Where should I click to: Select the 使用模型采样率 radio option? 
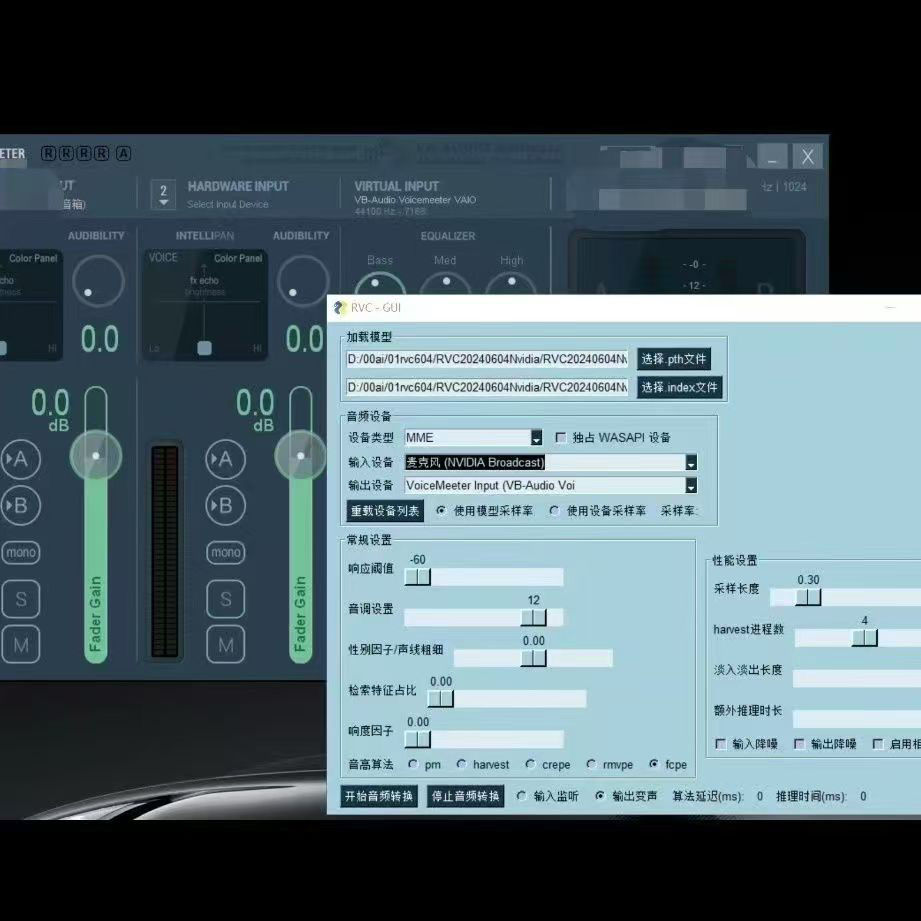pos(441,511)
